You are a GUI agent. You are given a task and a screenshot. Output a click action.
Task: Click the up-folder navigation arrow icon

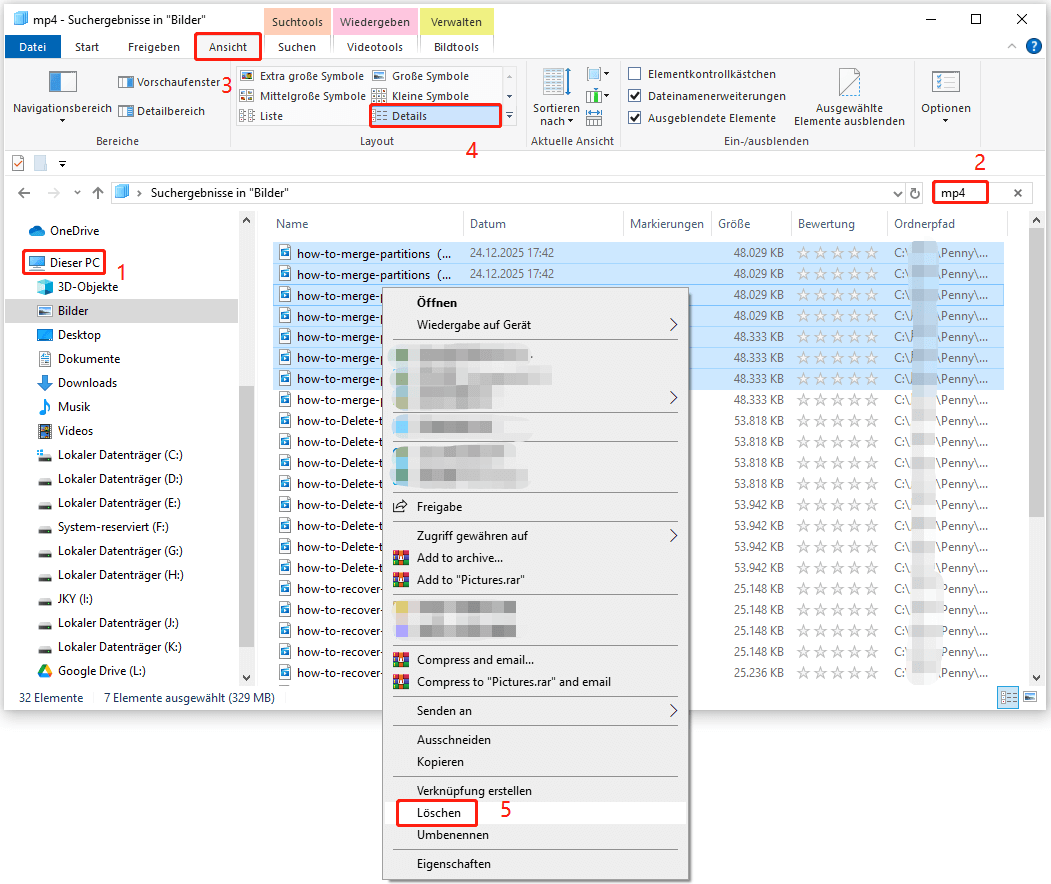click(96, 192)
